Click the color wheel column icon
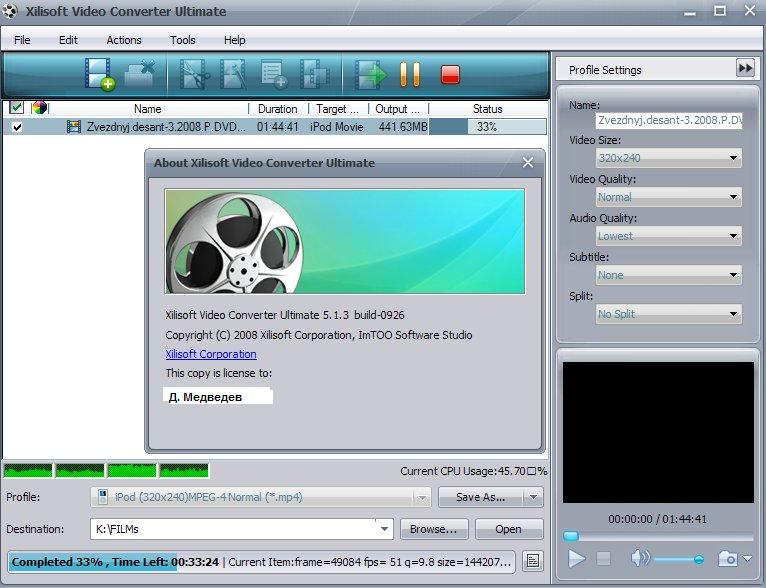Image resolution: width=766 pixels, height=588 pixels. [39, 107]
